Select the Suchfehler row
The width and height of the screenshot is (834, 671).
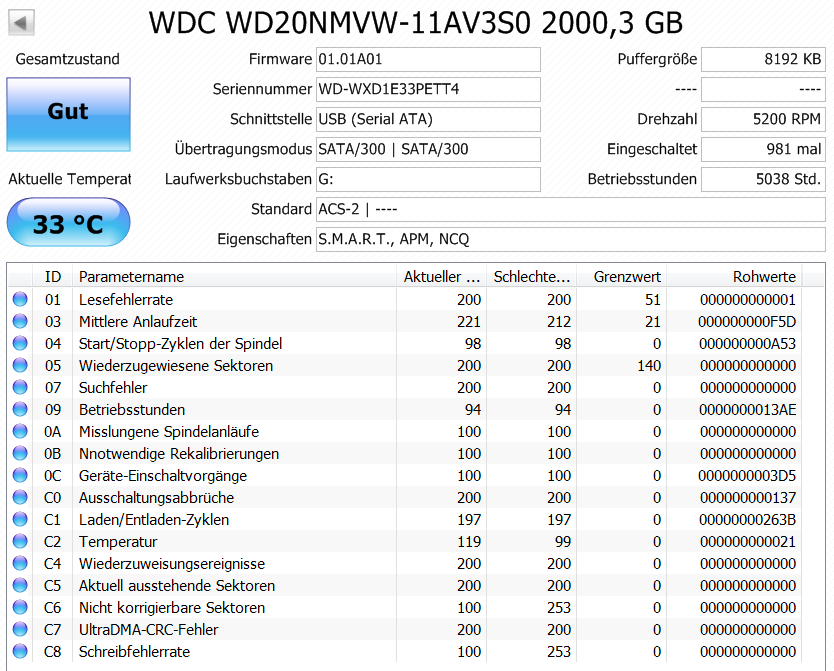pos(406,388)
